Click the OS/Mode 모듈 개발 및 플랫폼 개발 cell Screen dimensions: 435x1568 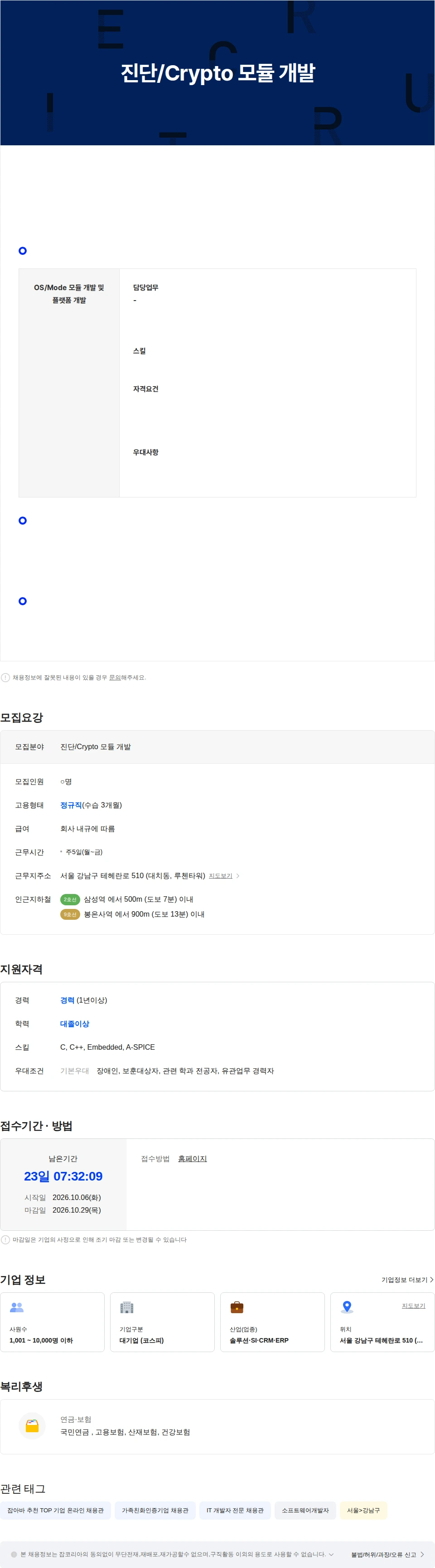coord(69,383)
